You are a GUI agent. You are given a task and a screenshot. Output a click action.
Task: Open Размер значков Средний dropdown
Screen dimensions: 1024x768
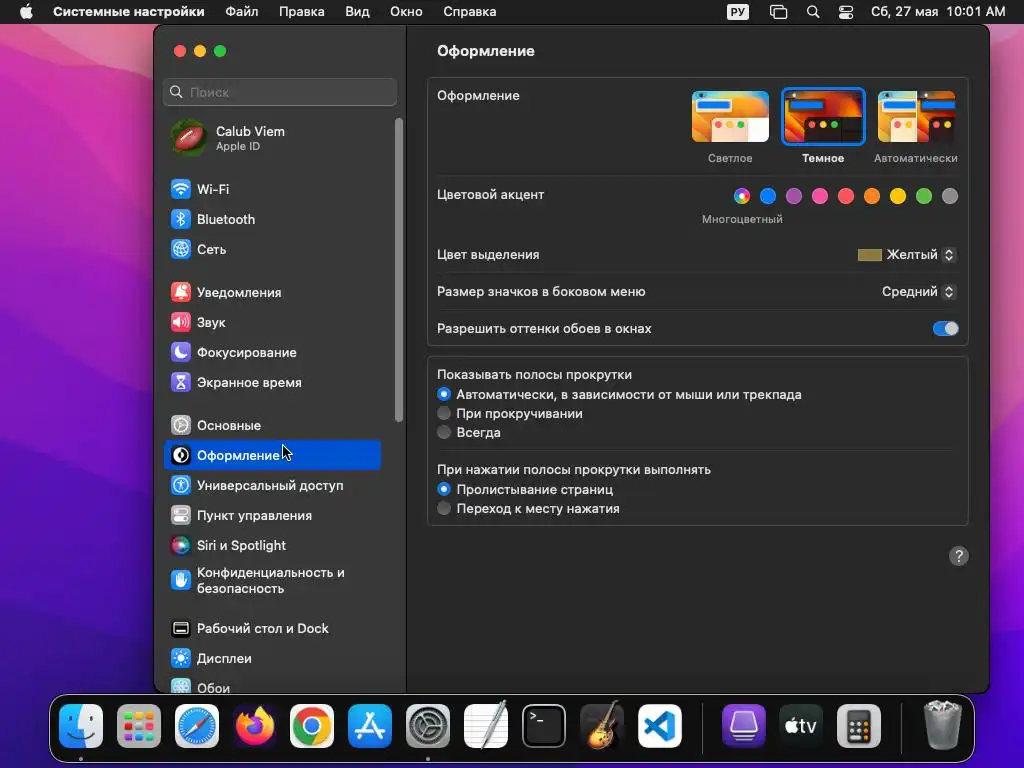[x=919, y=292]
